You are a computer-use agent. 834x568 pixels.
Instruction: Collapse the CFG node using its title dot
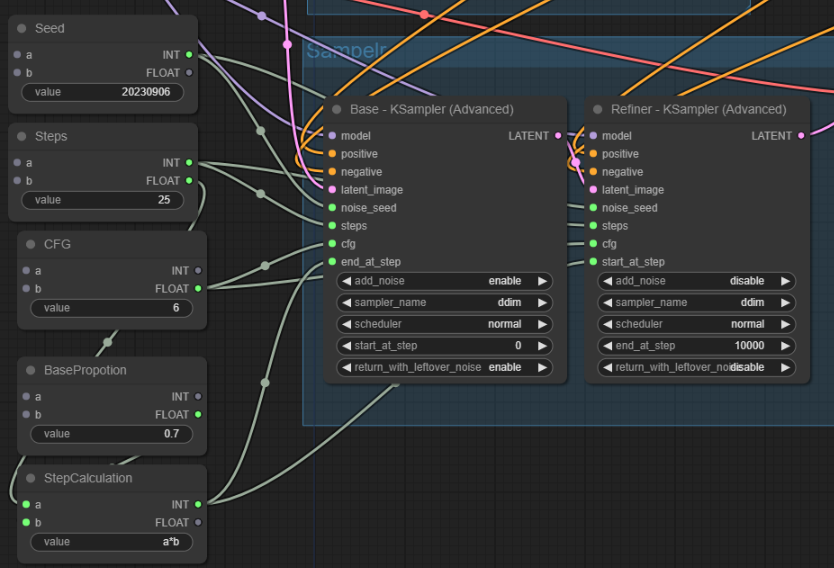pos(31,244)
